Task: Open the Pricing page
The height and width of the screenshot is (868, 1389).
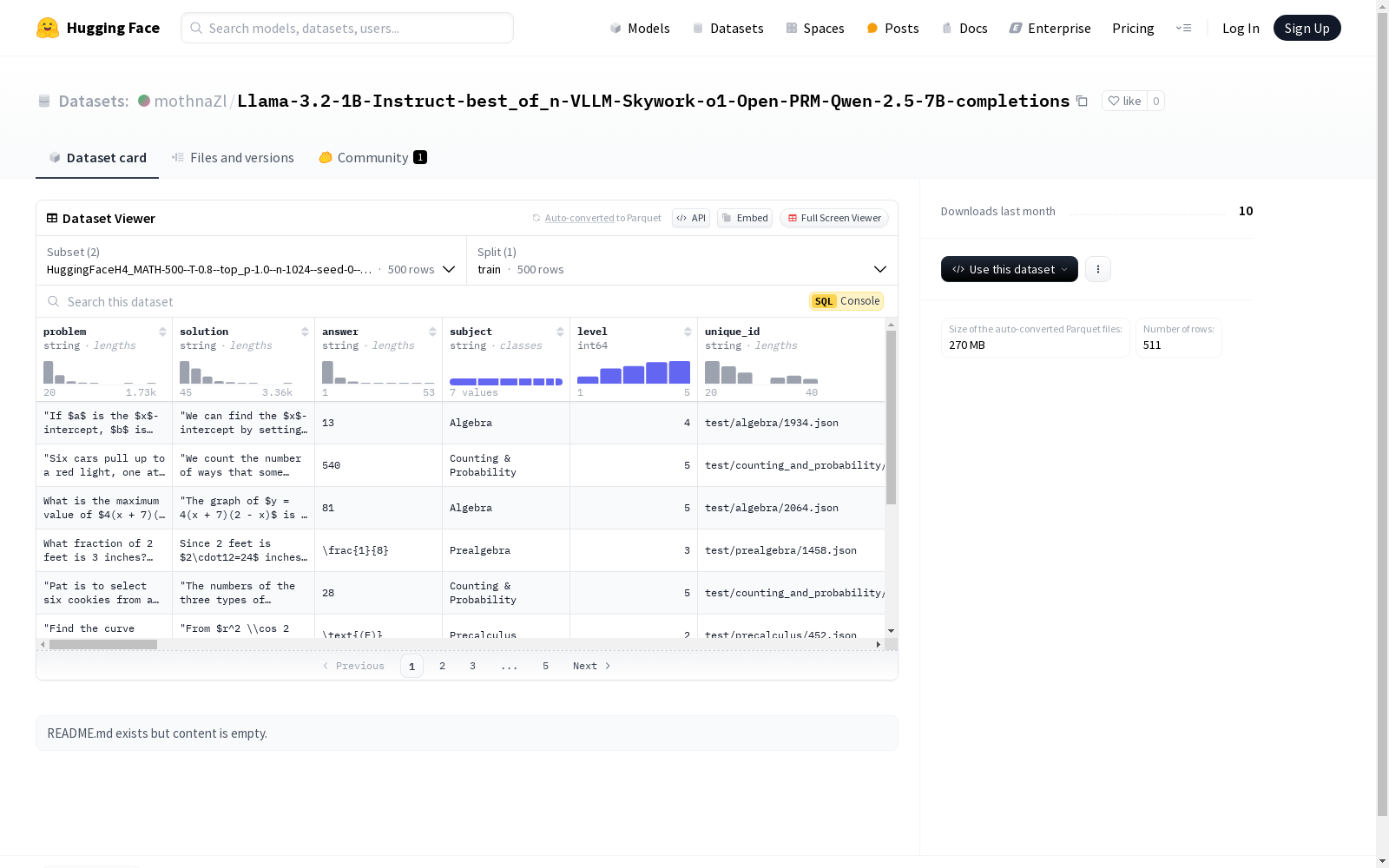Action: (x=1133, y=28)
